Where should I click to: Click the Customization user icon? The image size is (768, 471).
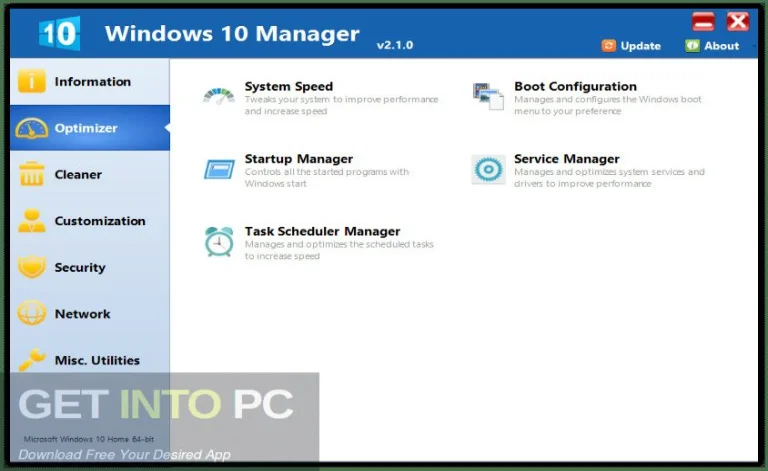[x=32, y=220]
